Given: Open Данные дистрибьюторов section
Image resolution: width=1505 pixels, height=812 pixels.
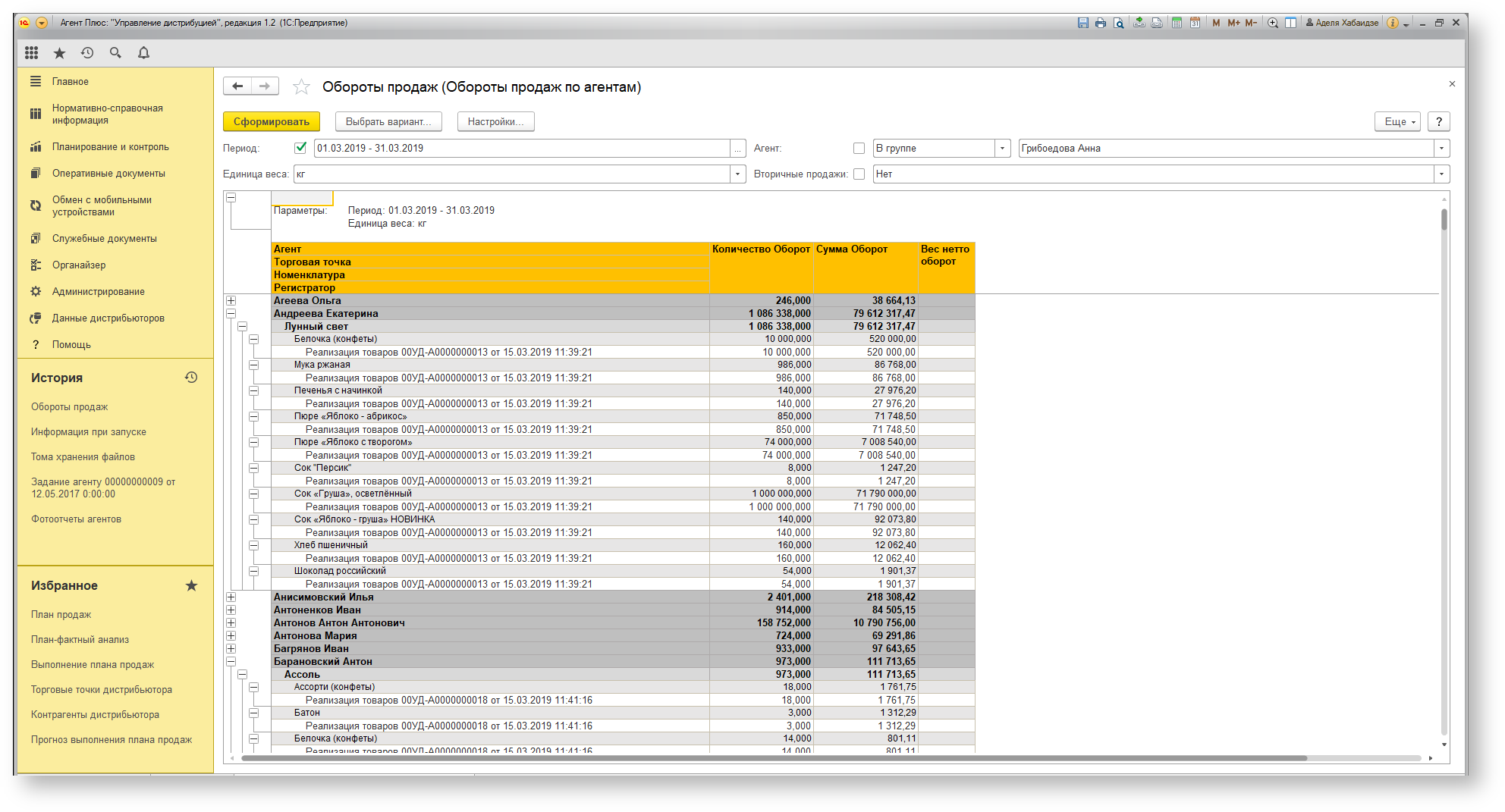Looking at the screenshot, I should (108, 318).
